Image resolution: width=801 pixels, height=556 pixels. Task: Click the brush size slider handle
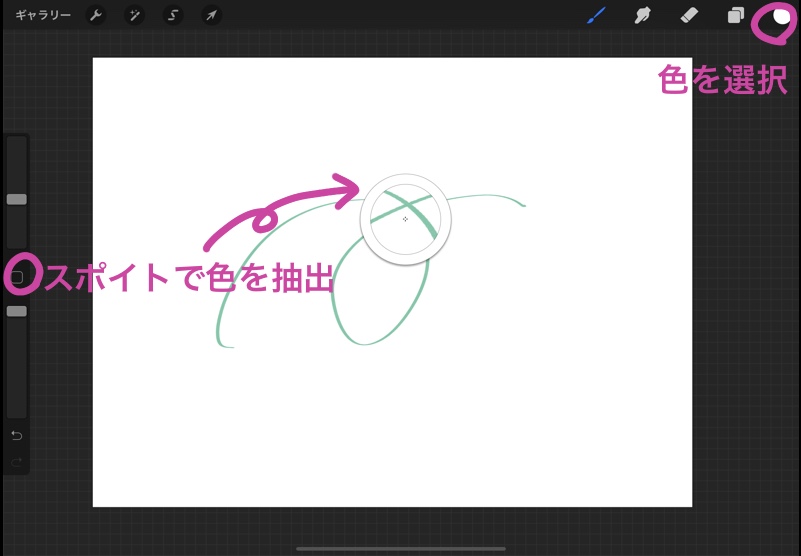[x=17, y=199]
